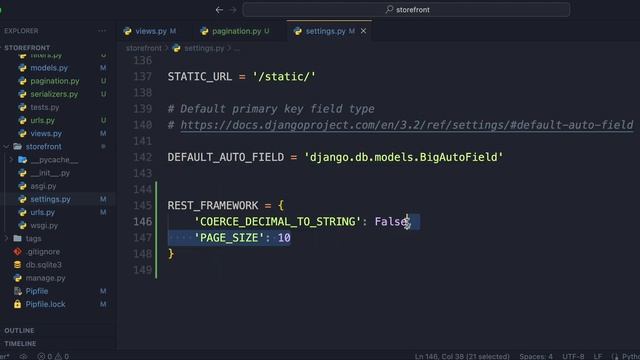Screen dimensions: 640x360
Task: Open Pipfile in Explorer
Action: click(x=36, y=291)
